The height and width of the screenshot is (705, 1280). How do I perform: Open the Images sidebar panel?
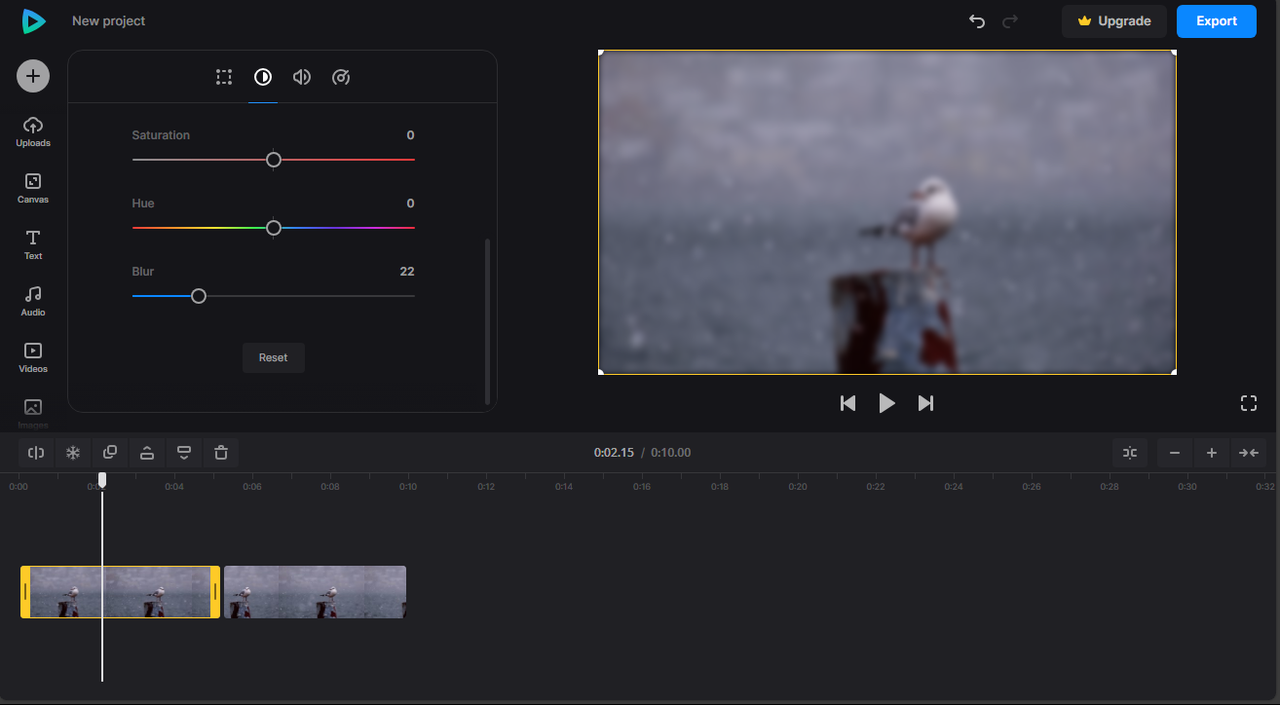pyautogui.click(x=33, y=413)
